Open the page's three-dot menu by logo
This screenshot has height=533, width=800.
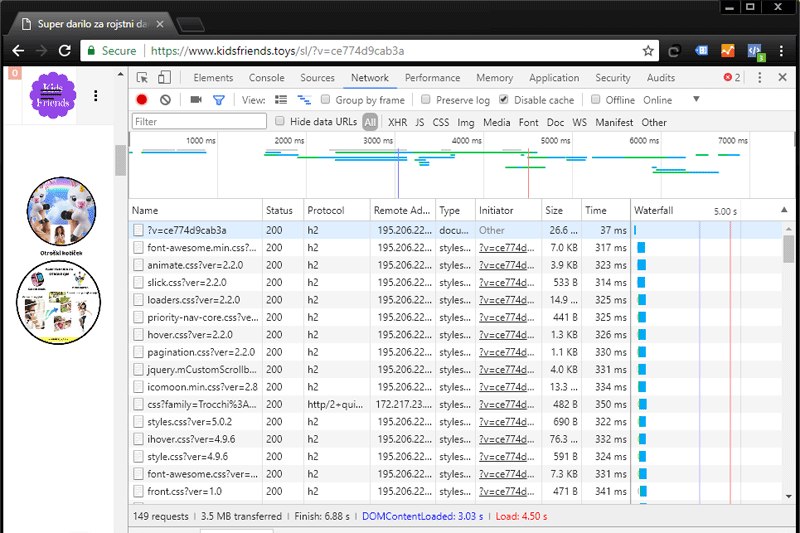[96, 96]
